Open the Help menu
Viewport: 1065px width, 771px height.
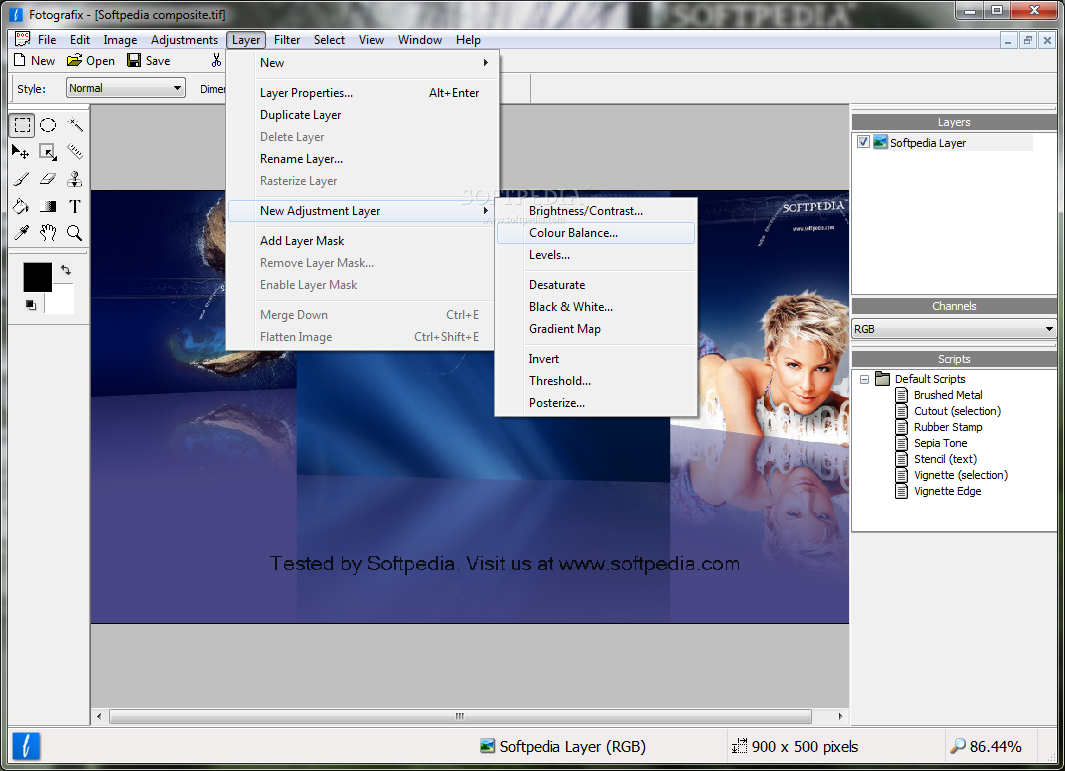tap(468, 39)
